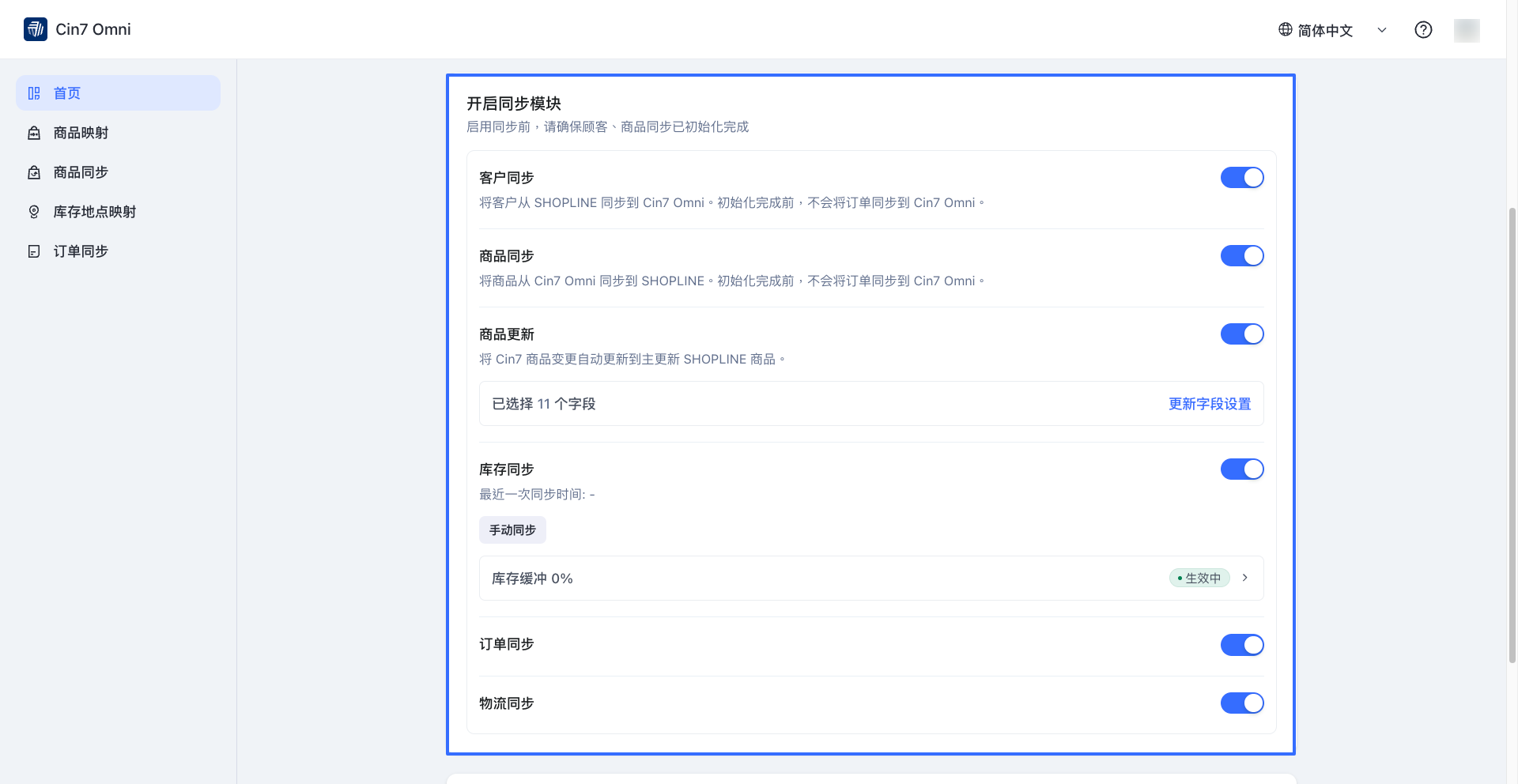Open 商品映射 from the sidebar
Image resolution: width=1518 pixels, height=784 pixels.
tap(118, 133)
